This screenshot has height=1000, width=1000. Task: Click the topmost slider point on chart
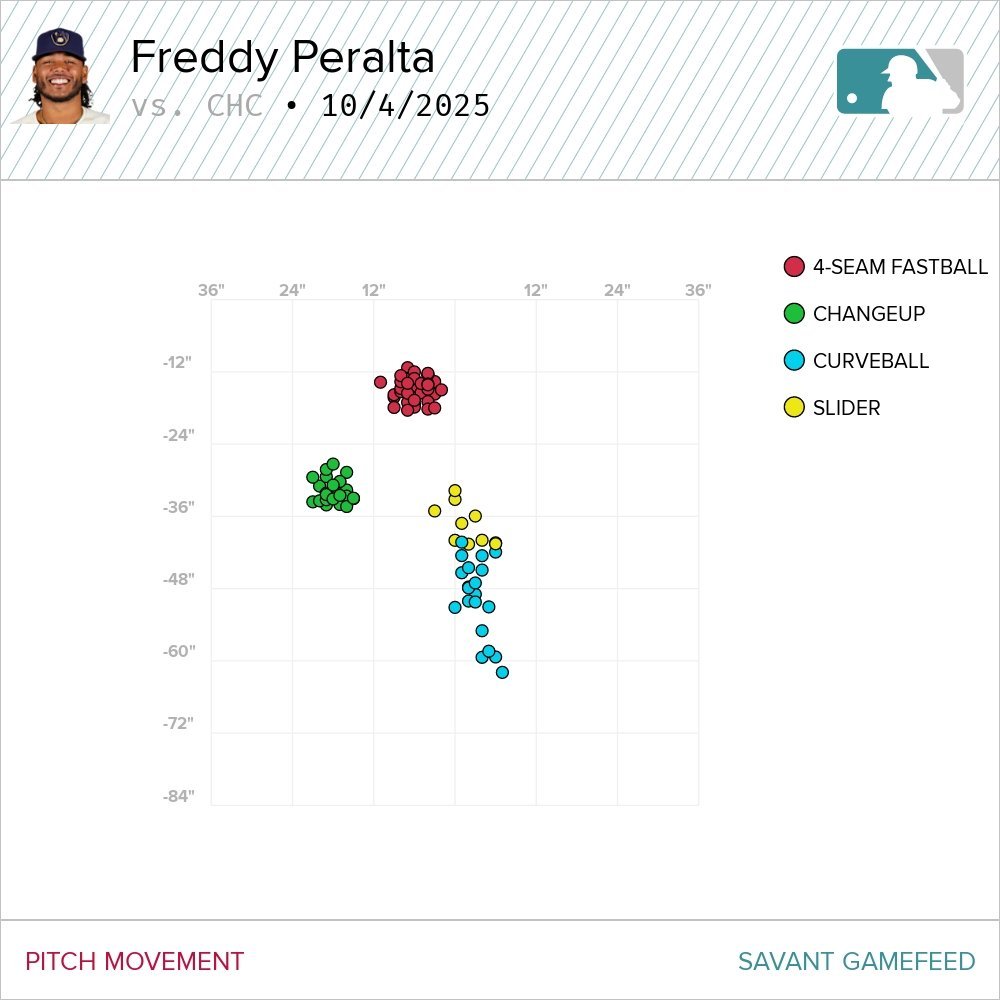tap(455, 490)
